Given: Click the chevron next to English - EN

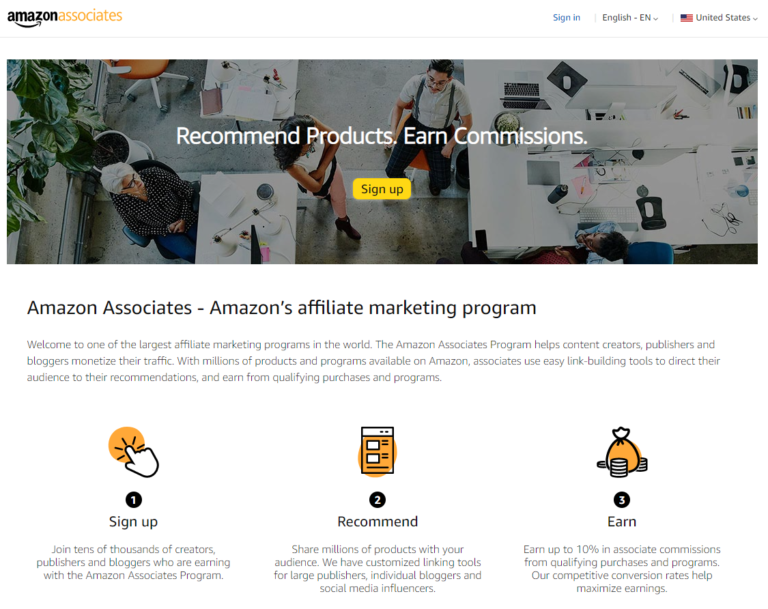Looking at the screenshot, I should point(656,19).
